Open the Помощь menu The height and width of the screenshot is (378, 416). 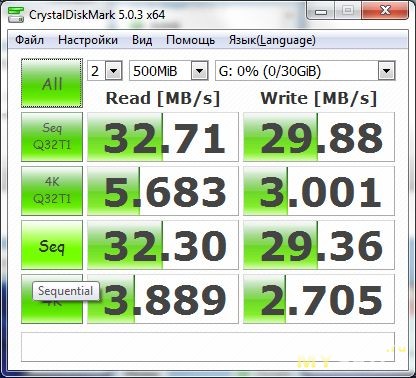coord(190,40)
